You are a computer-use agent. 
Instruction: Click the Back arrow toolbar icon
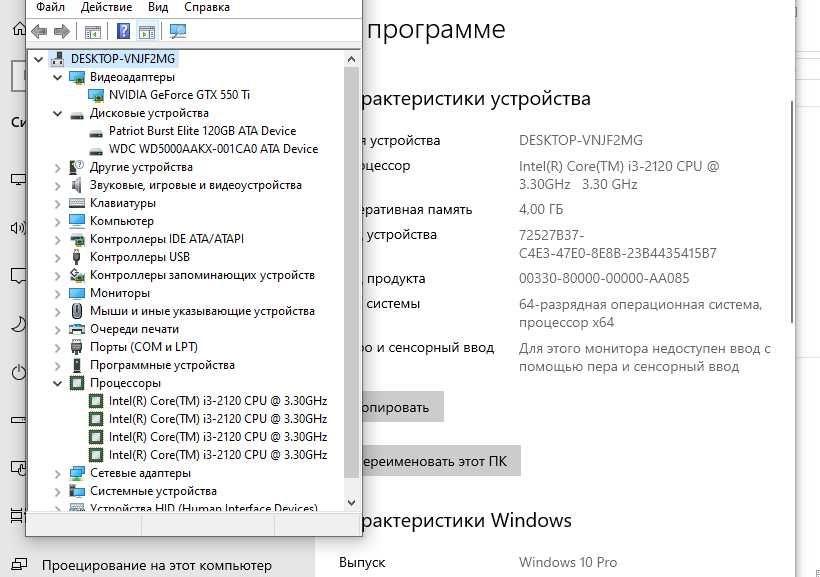(39, 32)
